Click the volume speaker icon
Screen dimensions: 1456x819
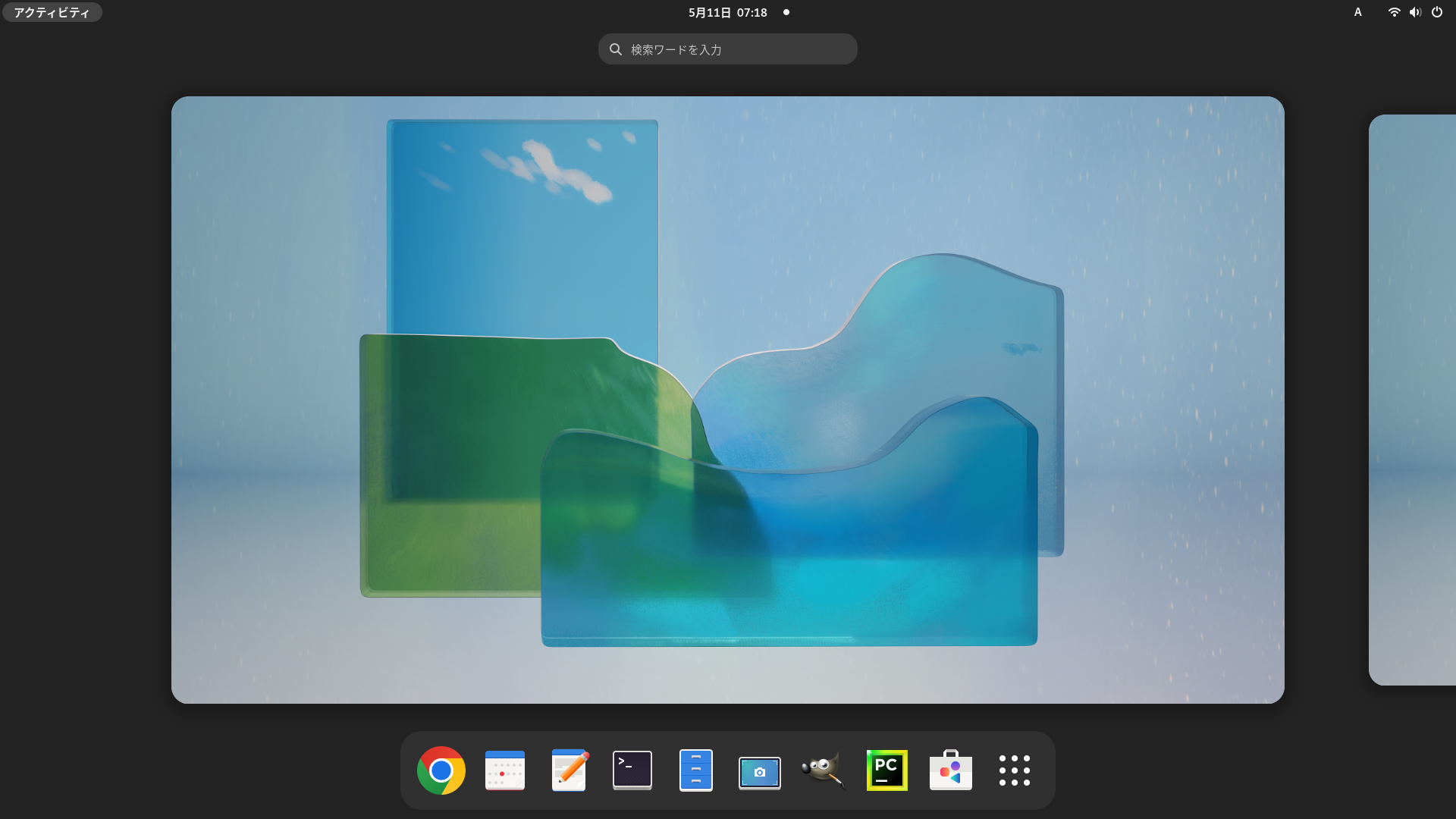coord(1415,12)
